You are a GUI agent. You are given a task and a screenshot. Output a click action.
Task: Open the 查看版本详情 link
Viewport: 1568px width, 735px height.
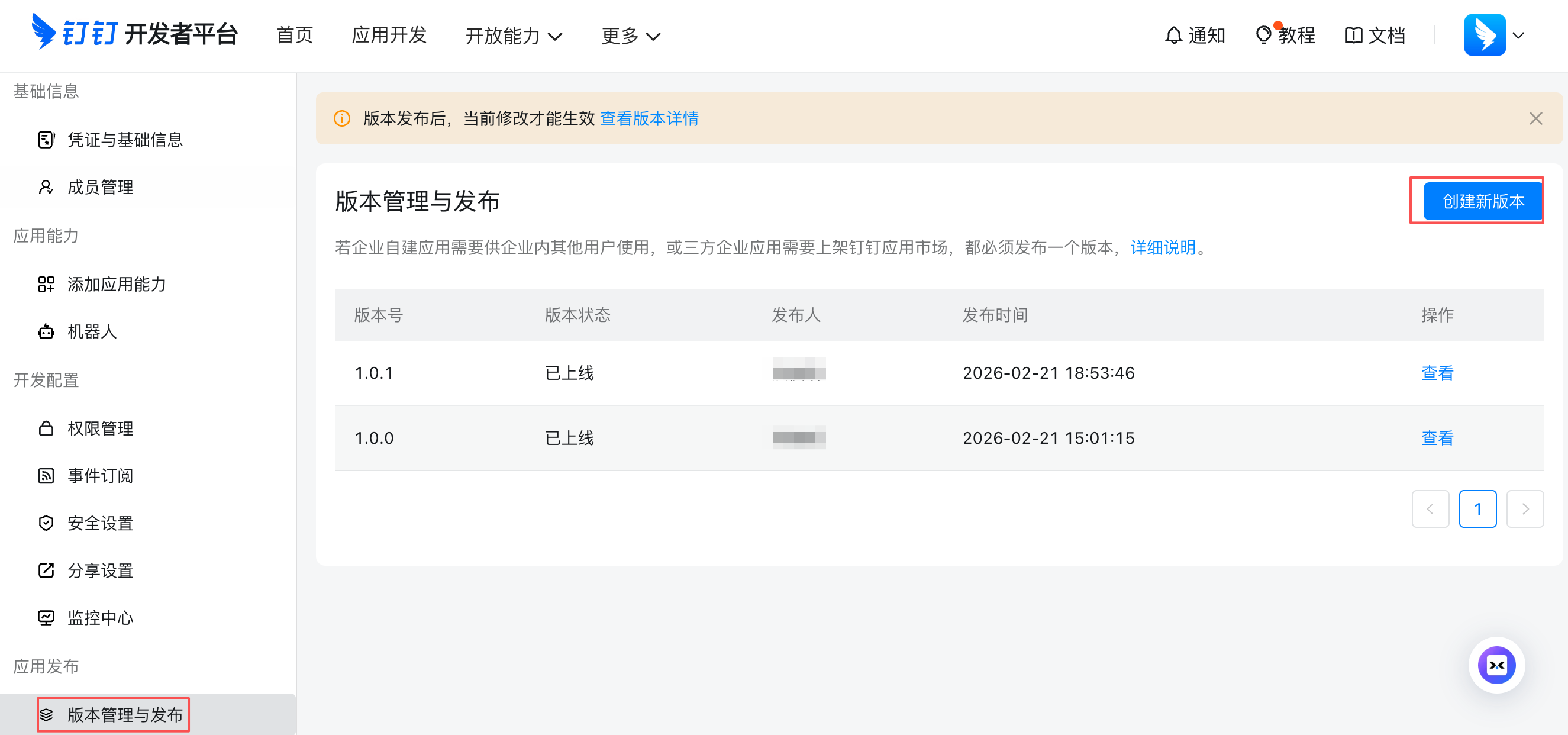click(649, 118)
